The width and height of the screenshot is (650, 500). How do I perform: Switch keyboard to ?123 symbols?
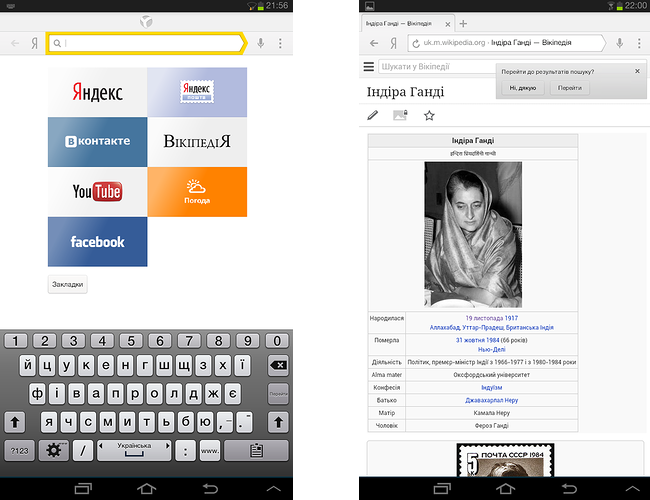click(x=19, y=450)
